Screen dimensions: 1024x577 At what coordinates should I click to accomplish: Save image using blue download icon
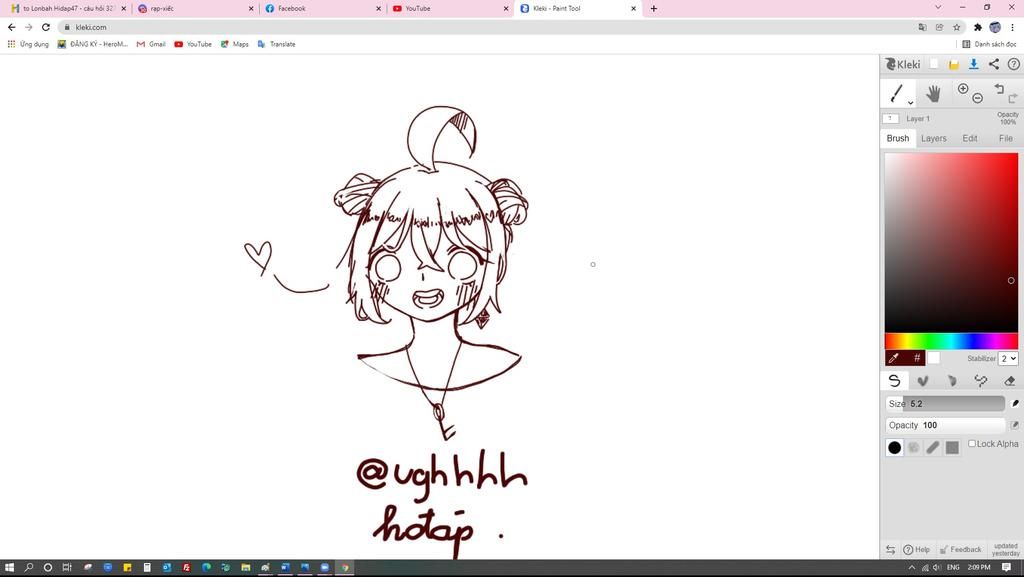pos(973,64)
